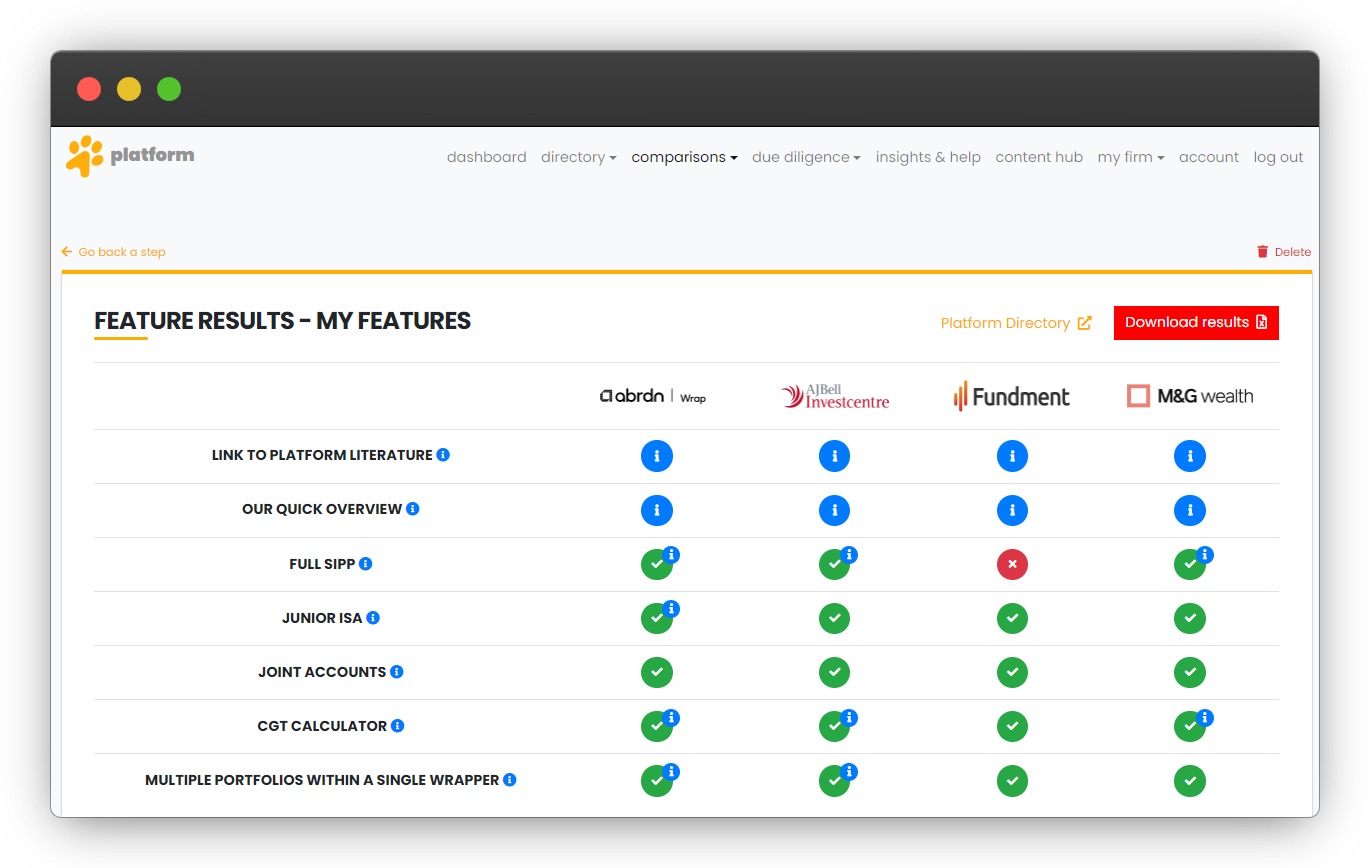Open the content hub page
The height and width of the screenshot is (868, 1370).
click(1039, 157)
